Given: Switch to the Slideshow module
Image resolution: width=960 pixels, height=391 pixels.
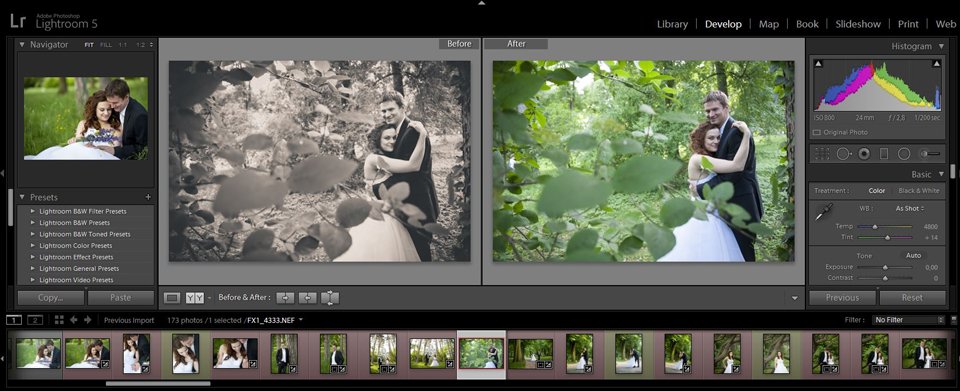Looking at the screenshot, I should (858, 24).
